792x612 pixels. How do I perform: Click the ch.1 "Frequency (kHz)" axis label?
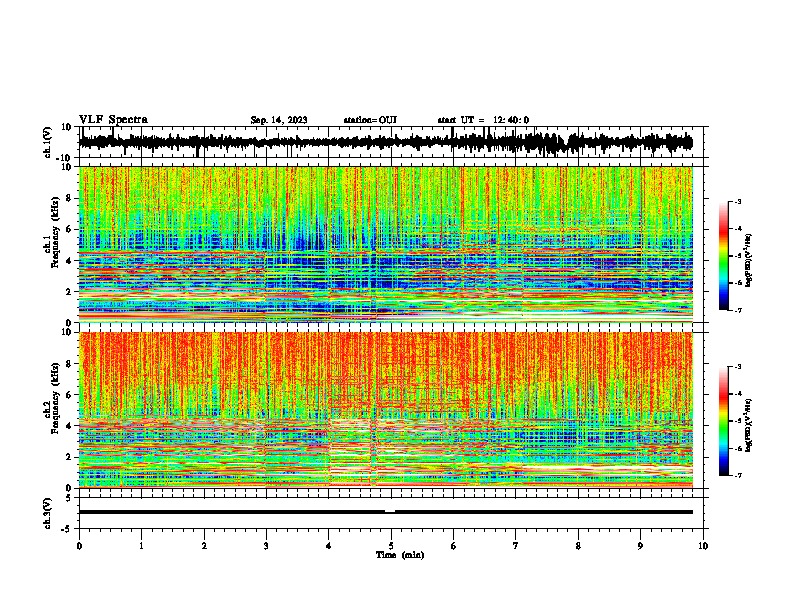point(55,233)
